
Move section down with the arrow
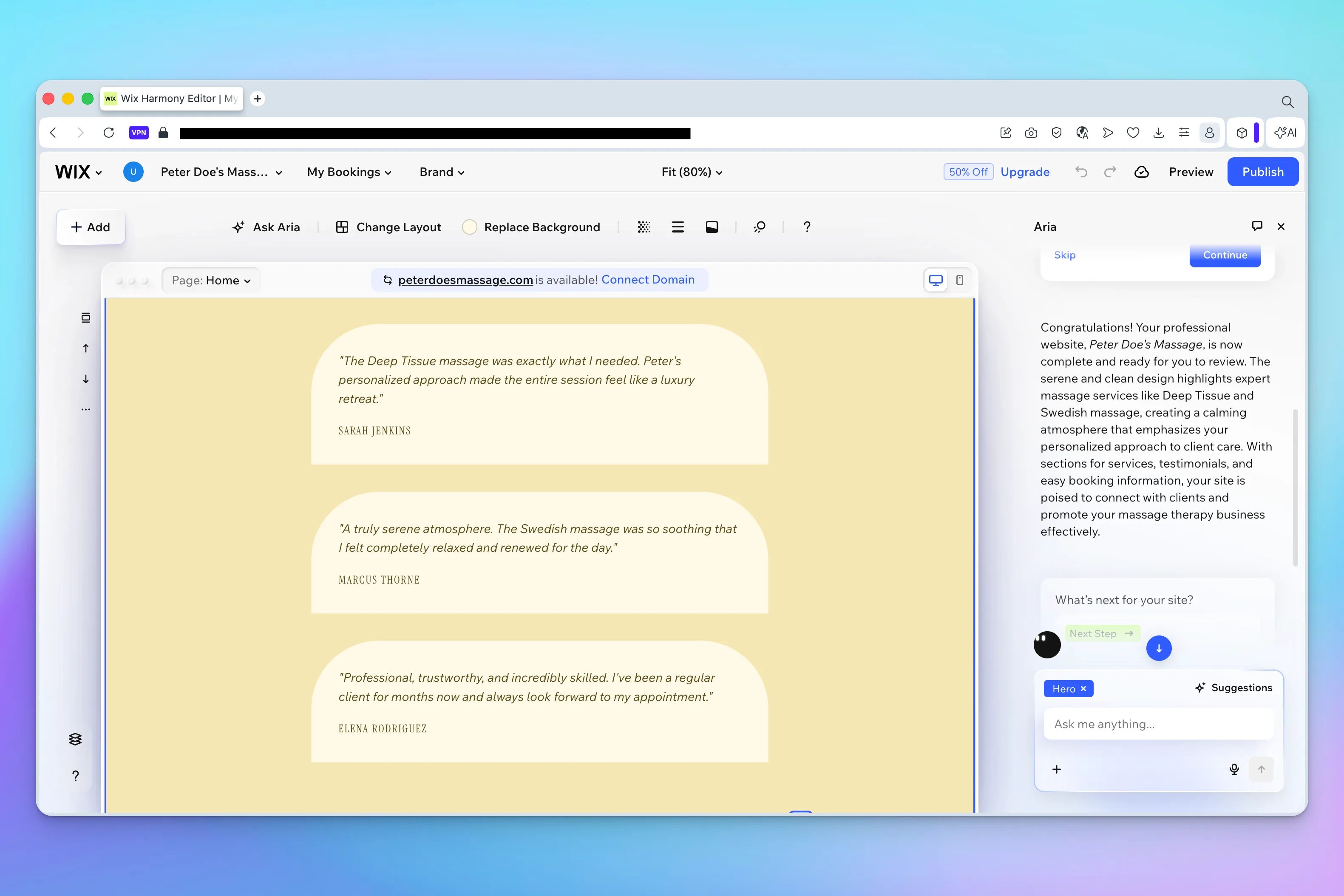click(x=86, y=379)
